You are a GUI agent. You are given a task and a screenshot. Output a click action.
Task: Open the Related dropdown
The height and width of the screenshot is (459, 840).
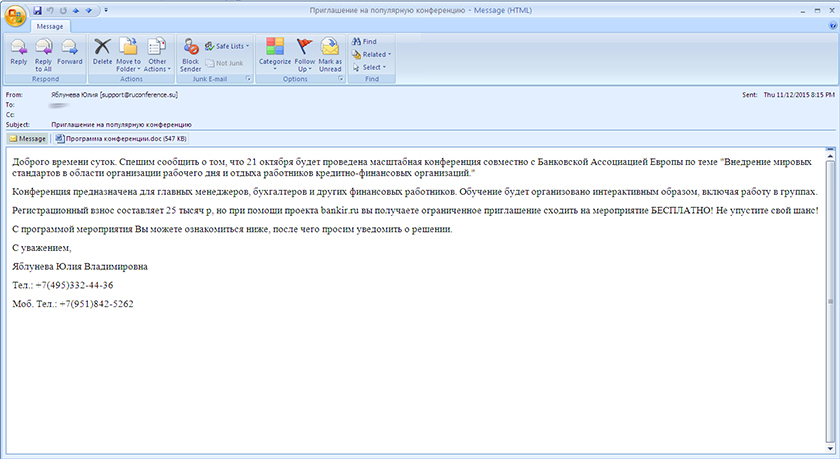pyautogui.click(x=371, y=54)
